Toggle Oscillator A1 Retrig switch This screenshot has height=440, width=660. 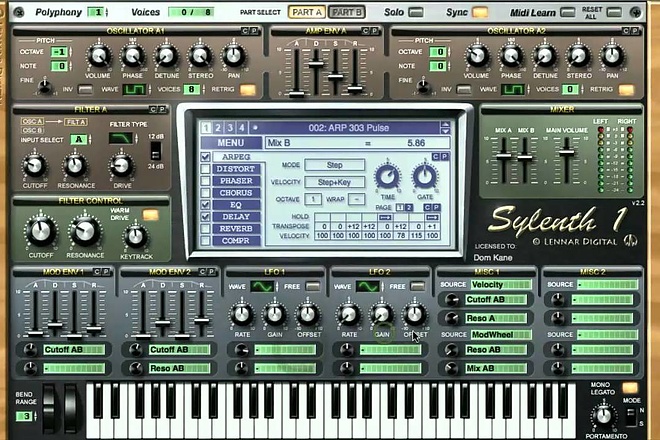[248, 90]
